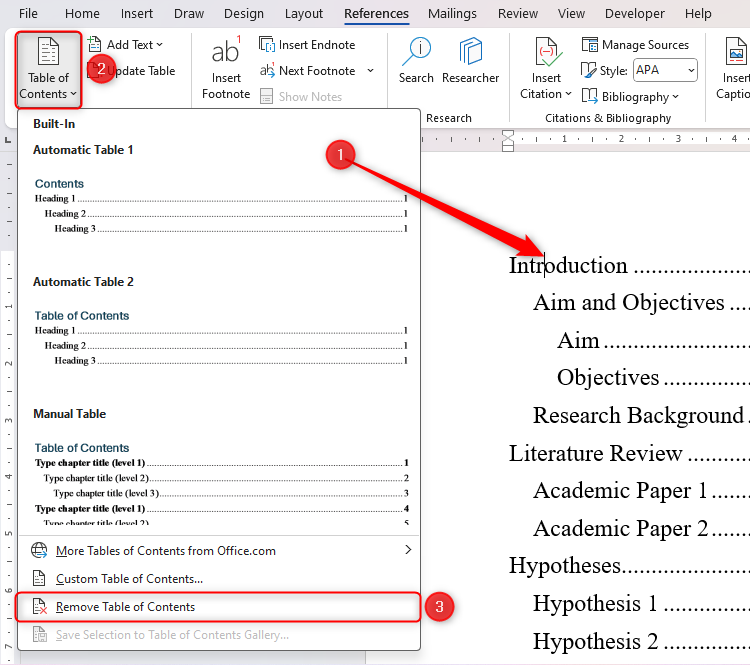This screenshot has width=750, height=665.
Task: Switch to the Design tab
Action: tap(244, 13)
